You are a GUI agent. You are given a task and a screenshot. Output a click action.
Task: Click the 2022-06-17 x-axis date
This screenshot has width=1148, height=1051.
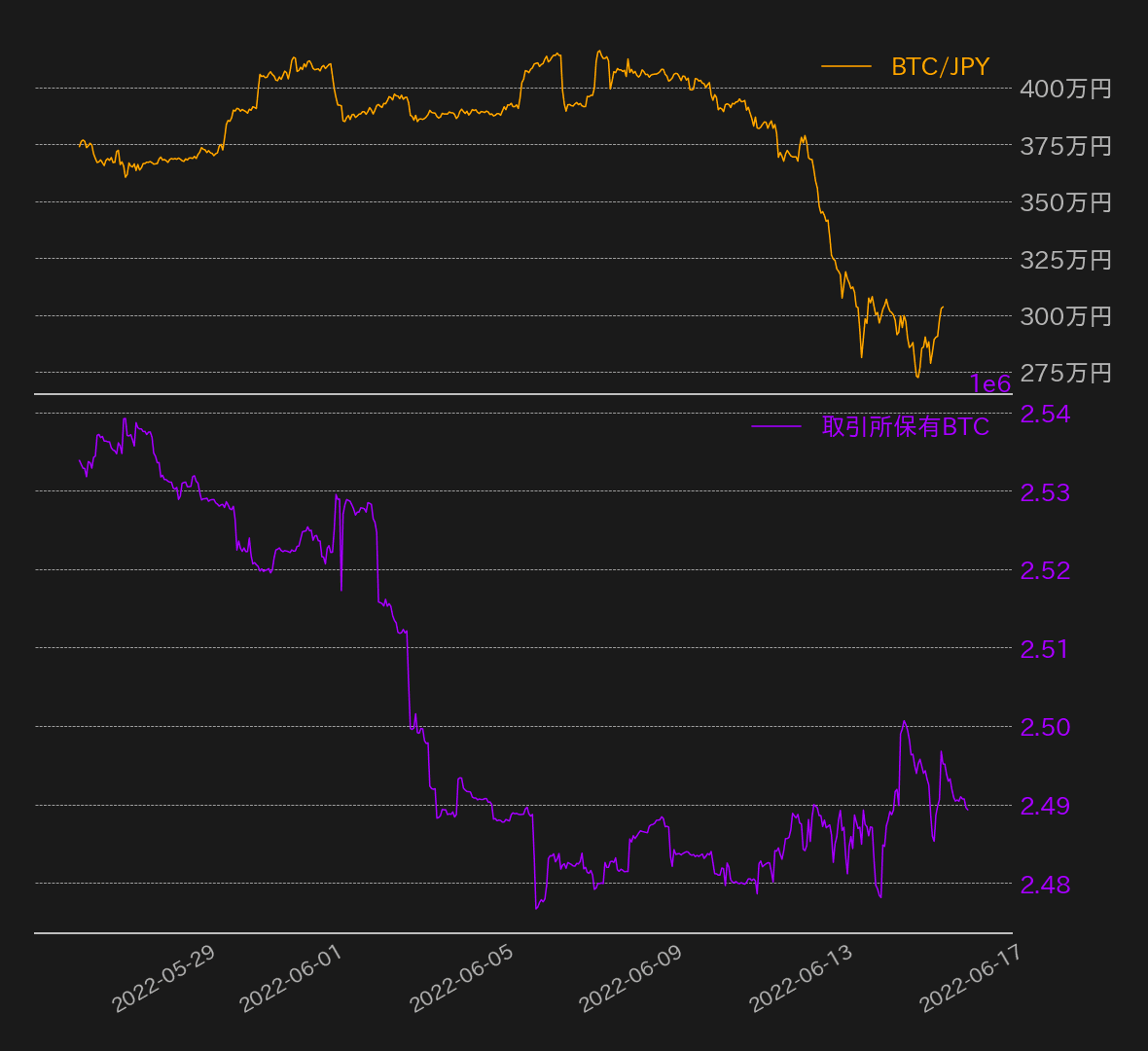coord(971,978)
